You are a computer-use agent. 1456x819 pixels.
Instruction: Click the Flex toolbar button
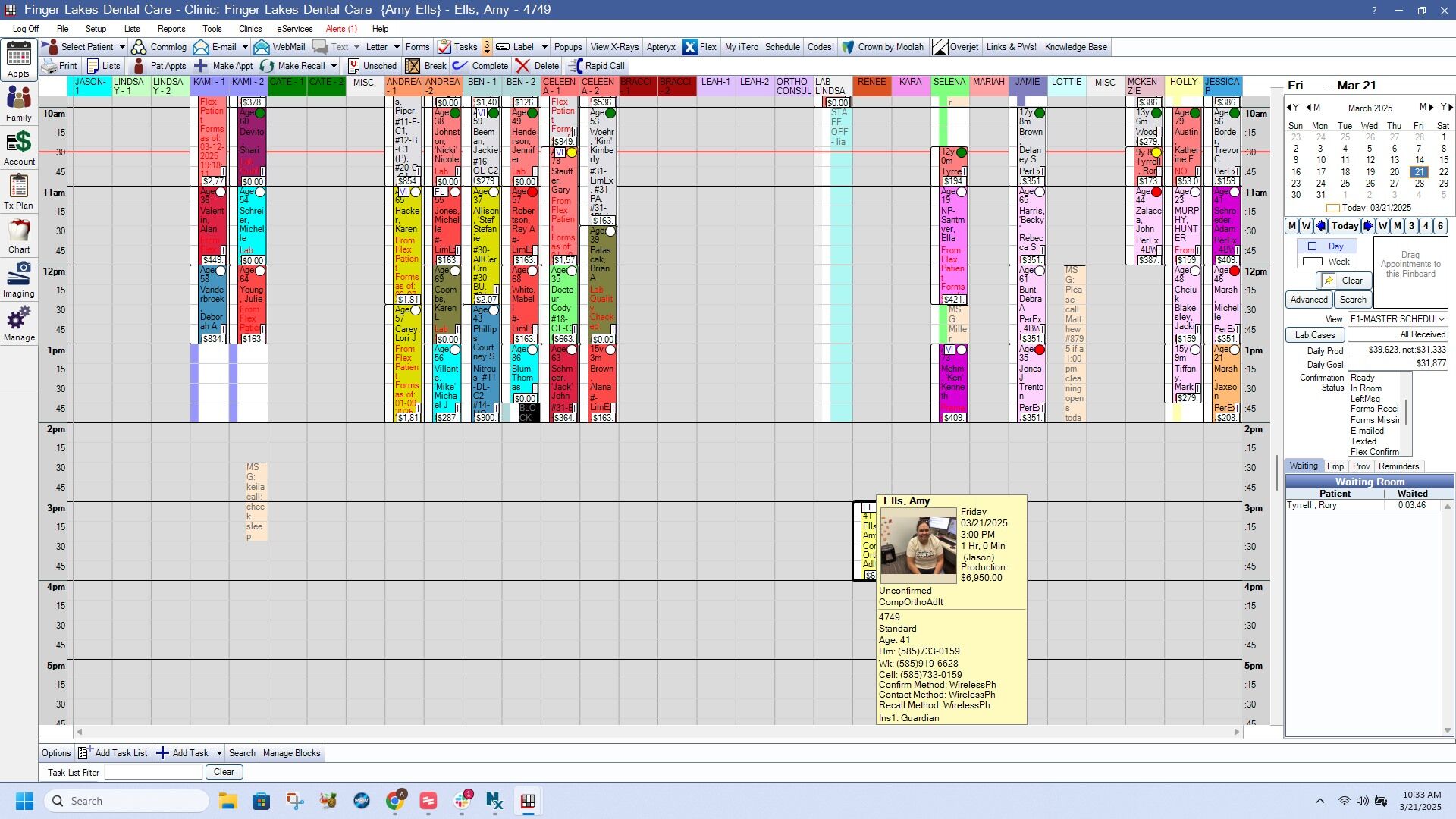[699, 47]
